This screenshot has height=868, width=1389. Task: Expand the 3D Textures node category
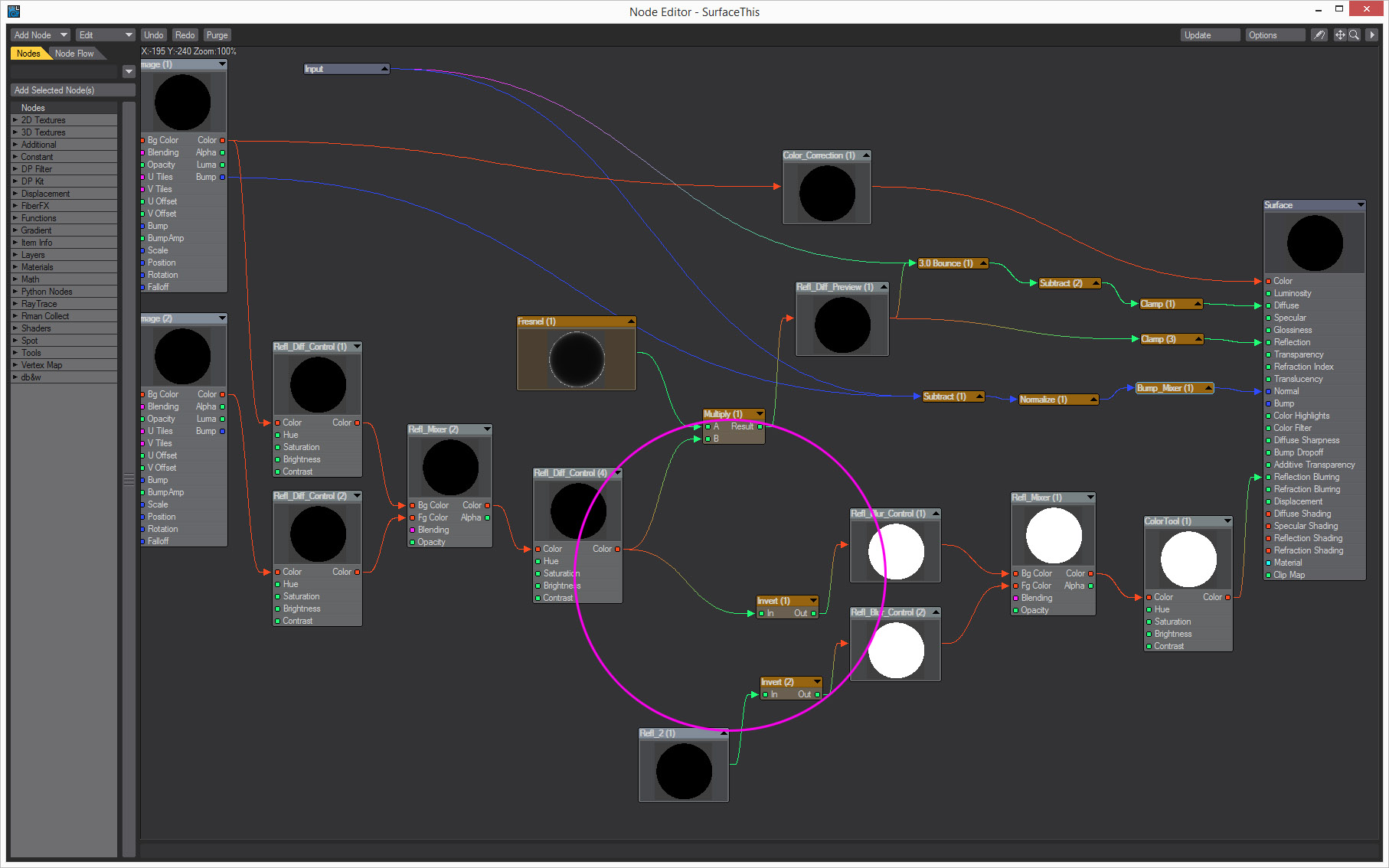coord(15,132)
